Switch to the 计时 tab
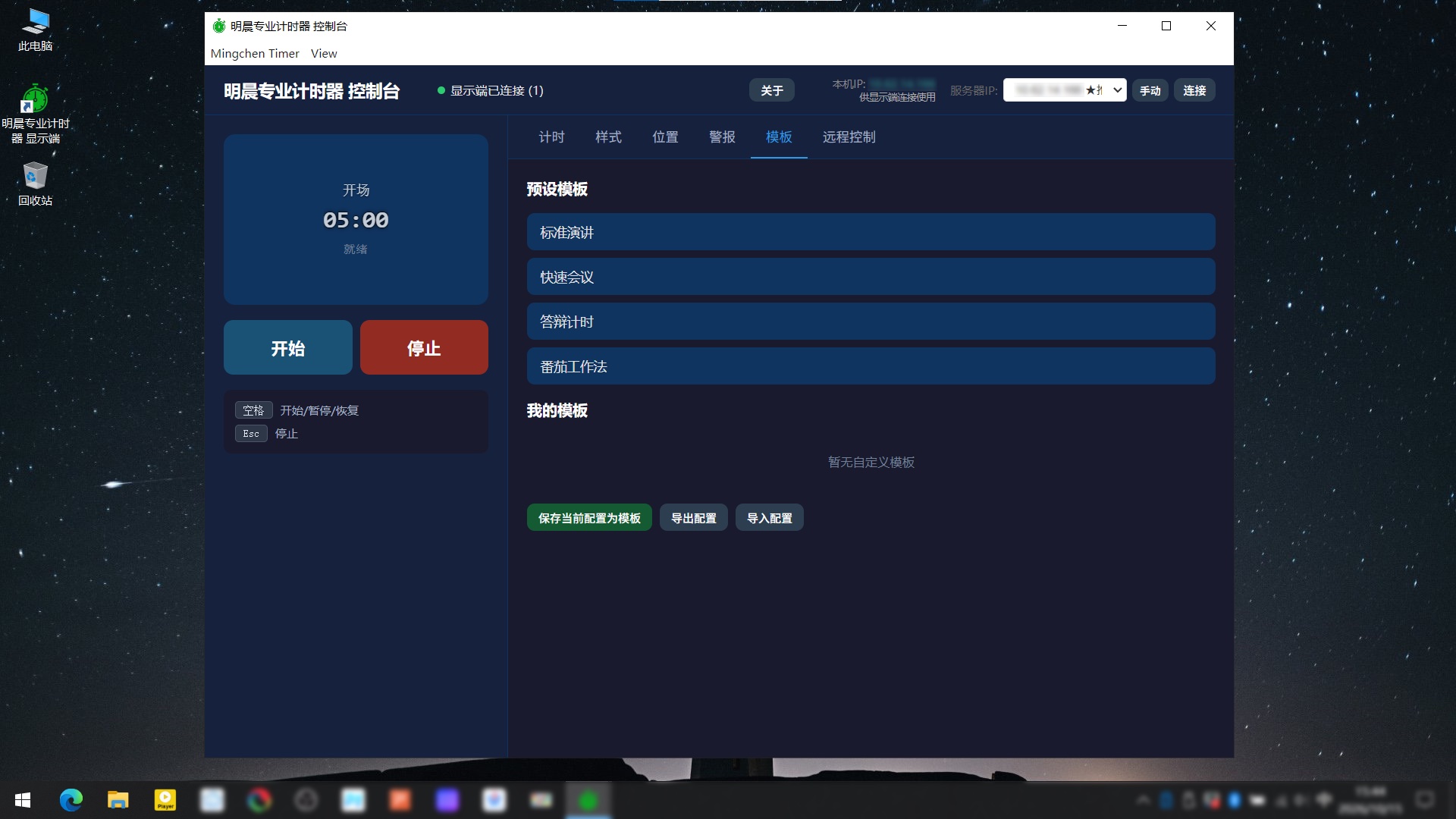Screen dimensions: 1456x819 point(551,136)
